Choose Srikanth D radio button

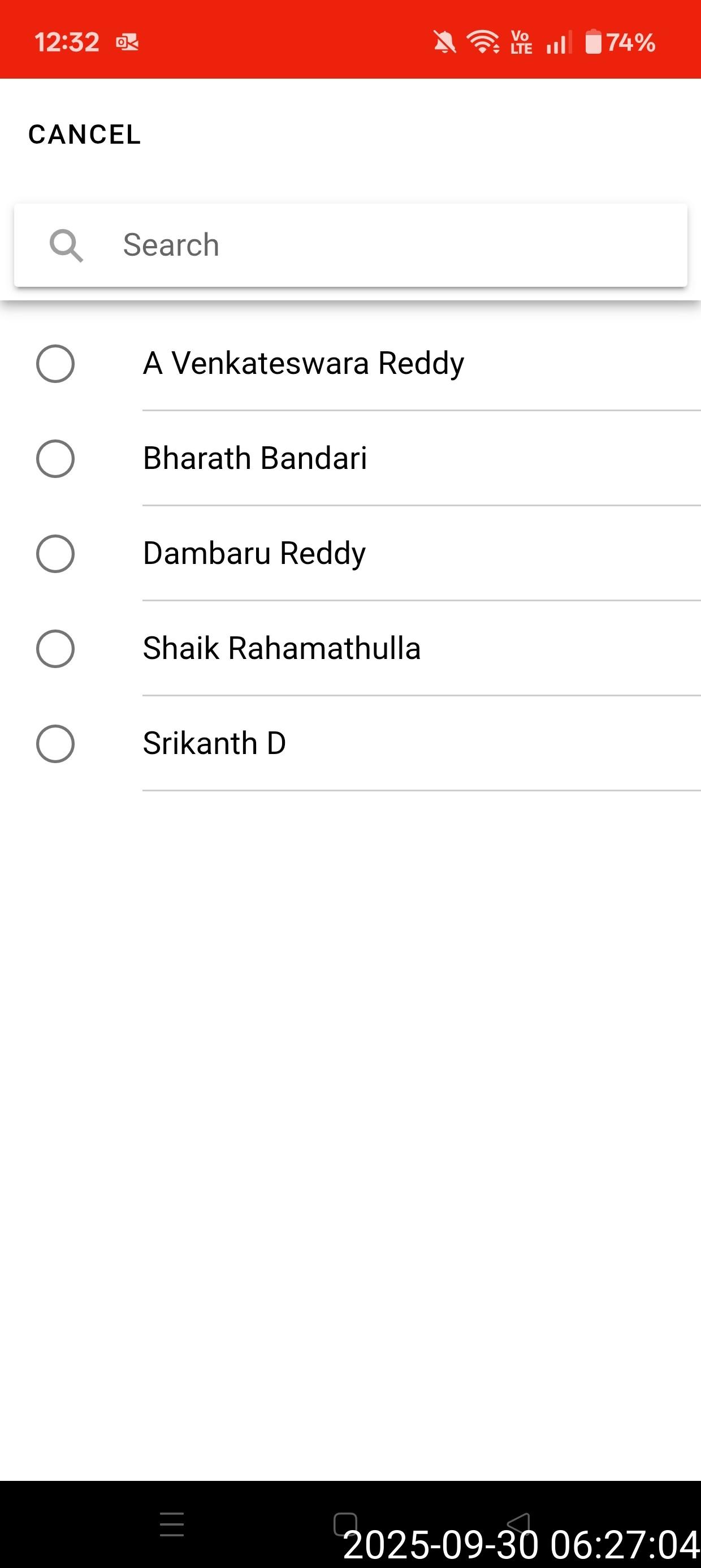(x=55, y=744)
